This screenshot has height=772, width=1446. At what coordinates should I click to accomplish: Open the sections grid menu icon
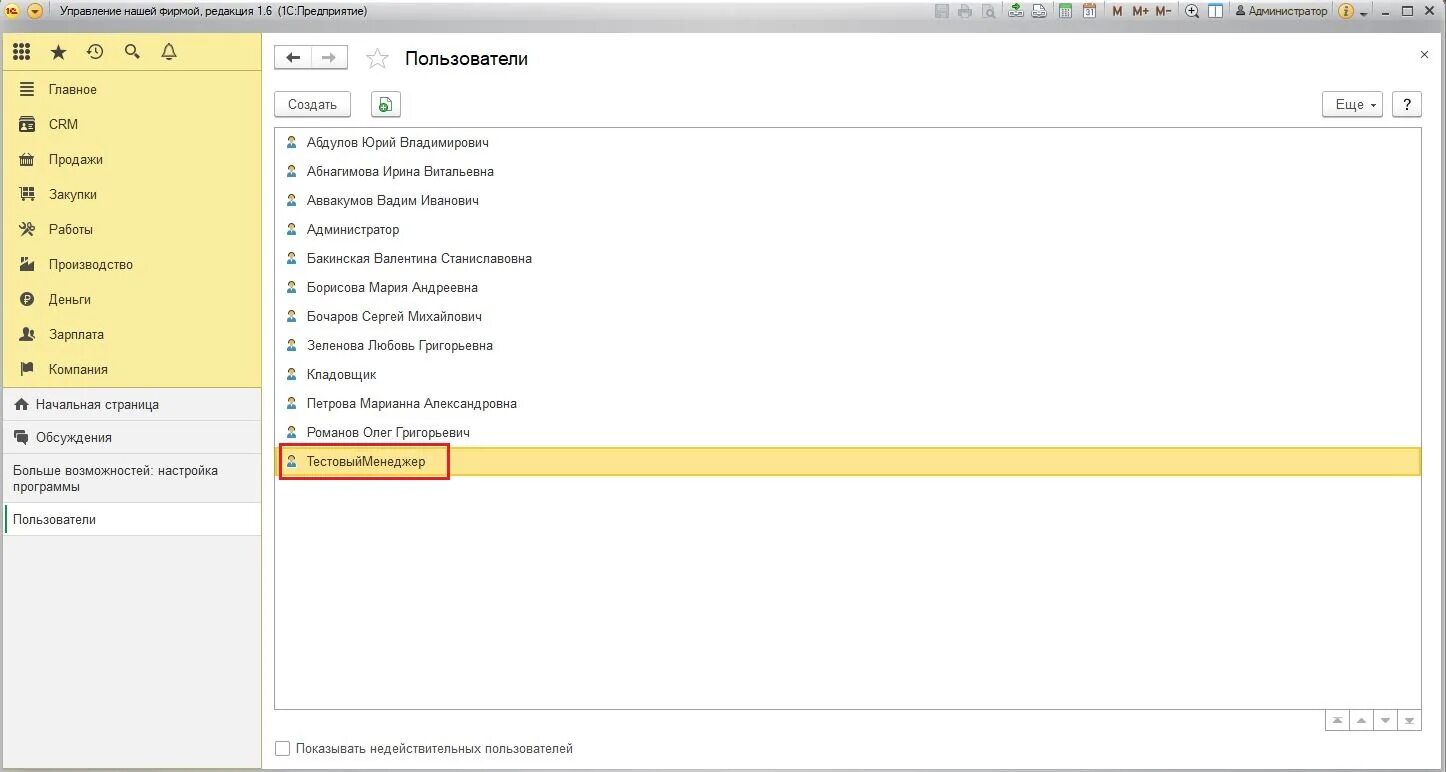click(21, 52)
